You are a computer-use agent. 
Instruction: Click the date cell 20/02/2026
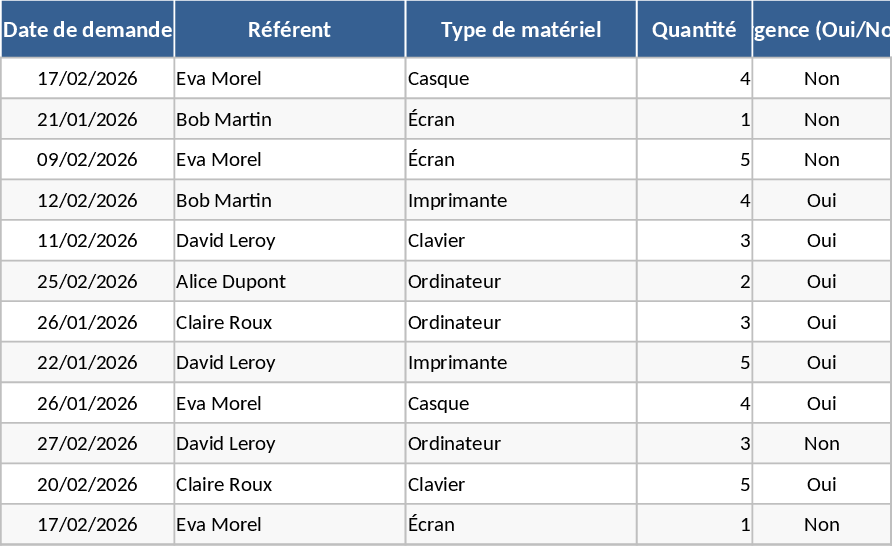(87, 485)
